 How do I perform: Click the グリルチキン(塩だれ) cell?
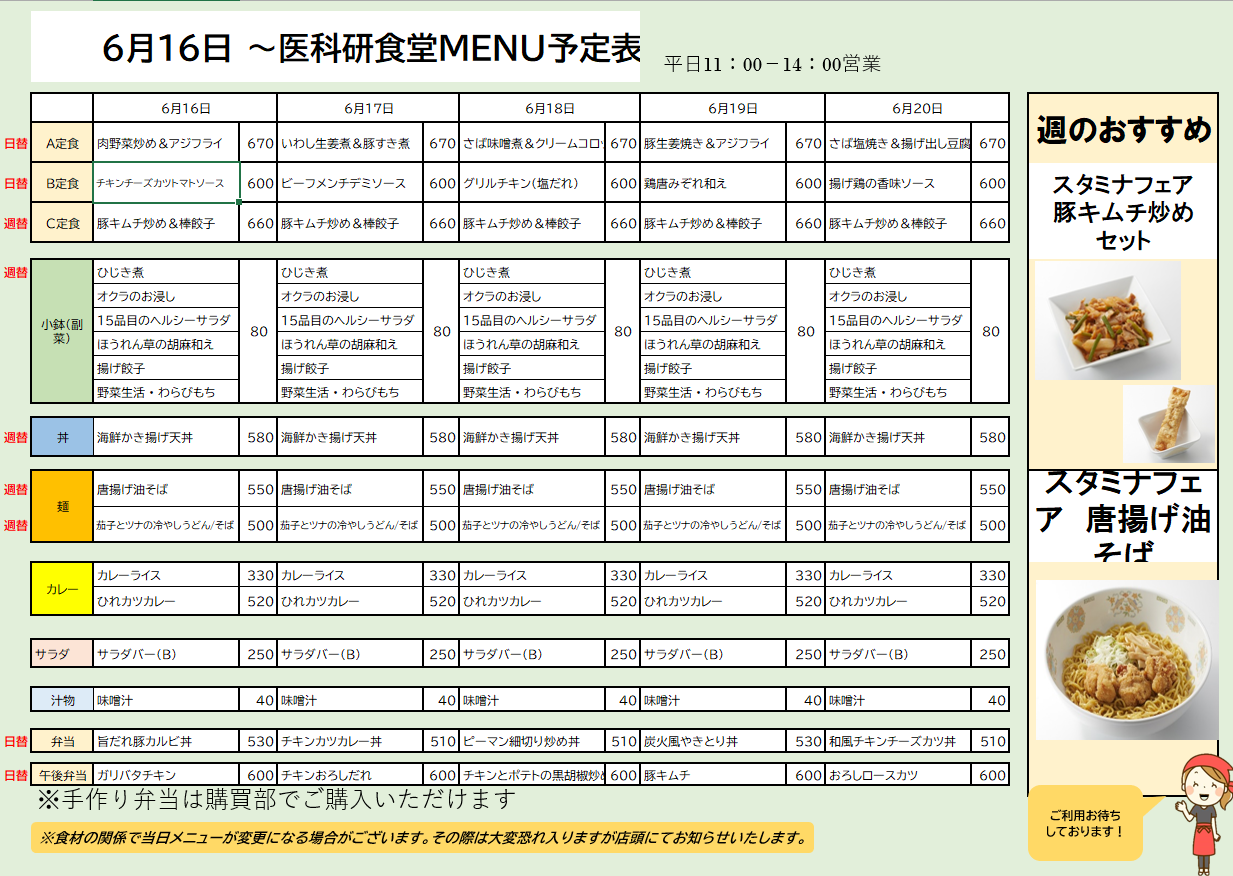pyautogui.click(x=532, y=184)
